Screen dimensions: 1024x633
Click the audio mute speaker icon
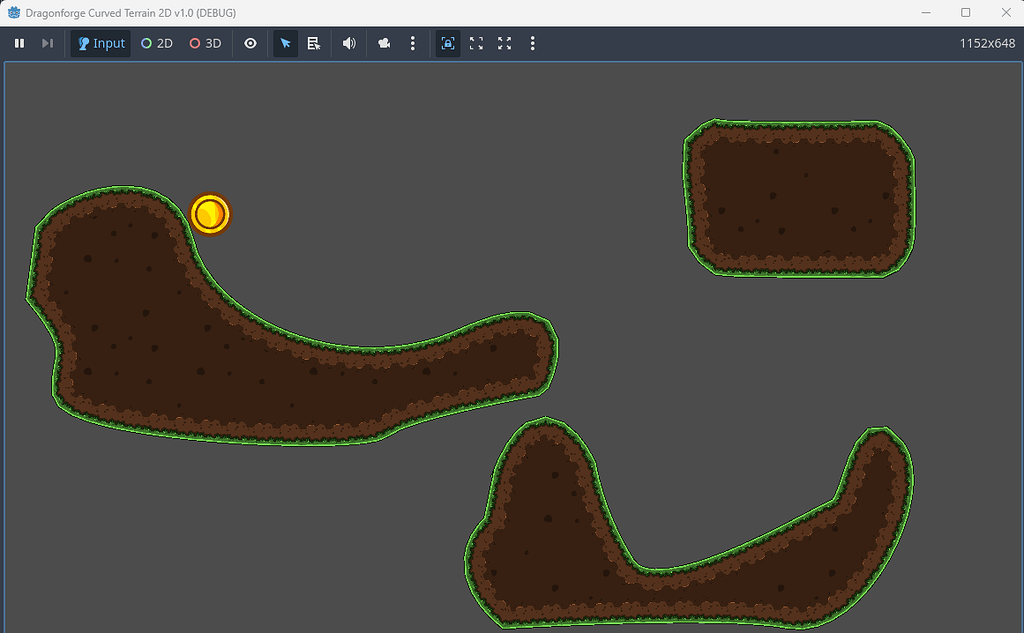348,43
